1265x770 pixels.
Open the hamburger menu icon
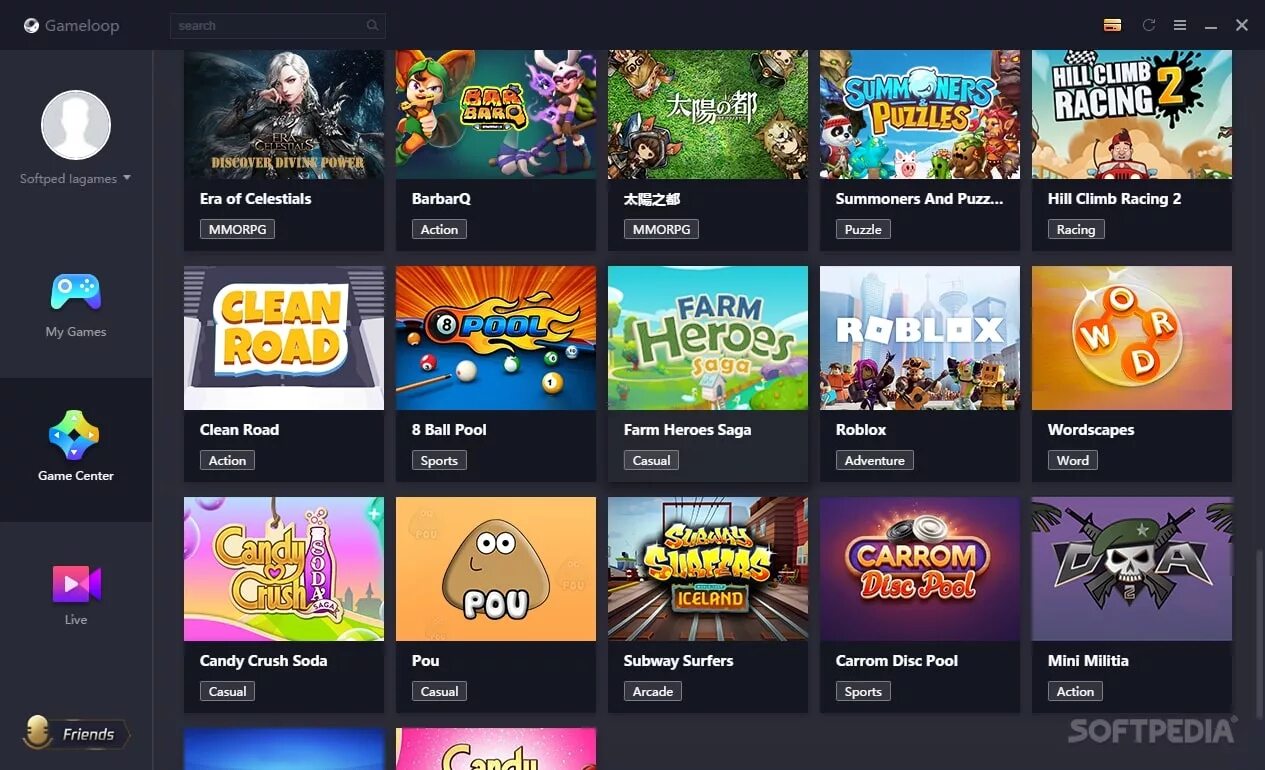pyautogui.click(x=1180, y=25)
